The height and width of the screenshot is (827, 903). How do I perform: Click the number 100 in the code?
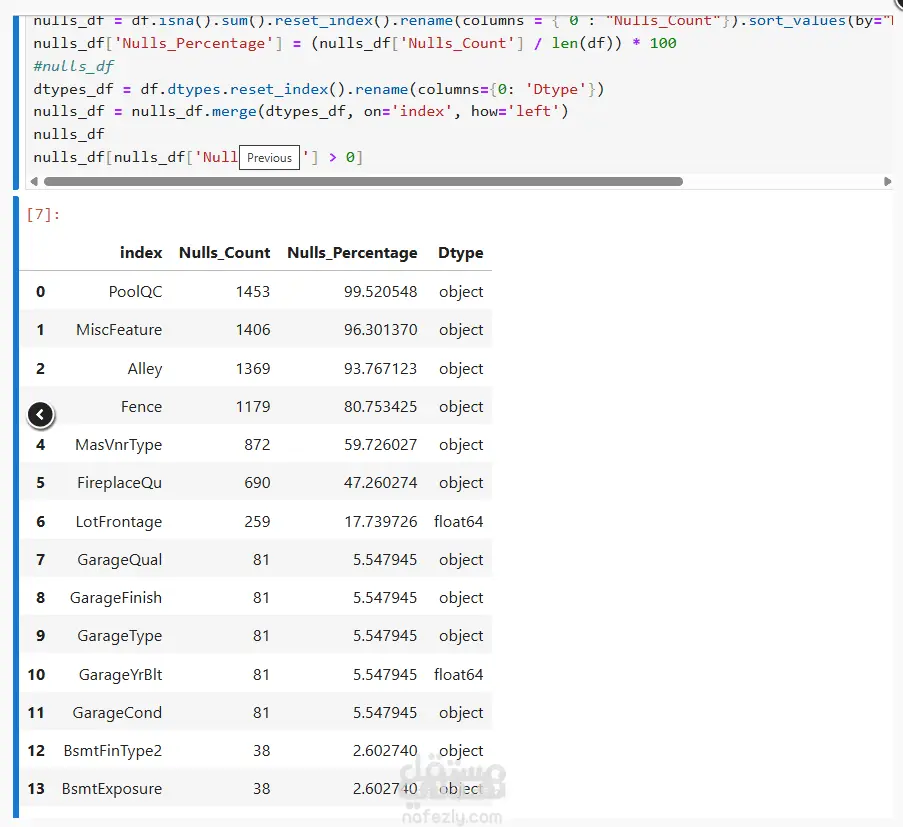coord(663,43)
